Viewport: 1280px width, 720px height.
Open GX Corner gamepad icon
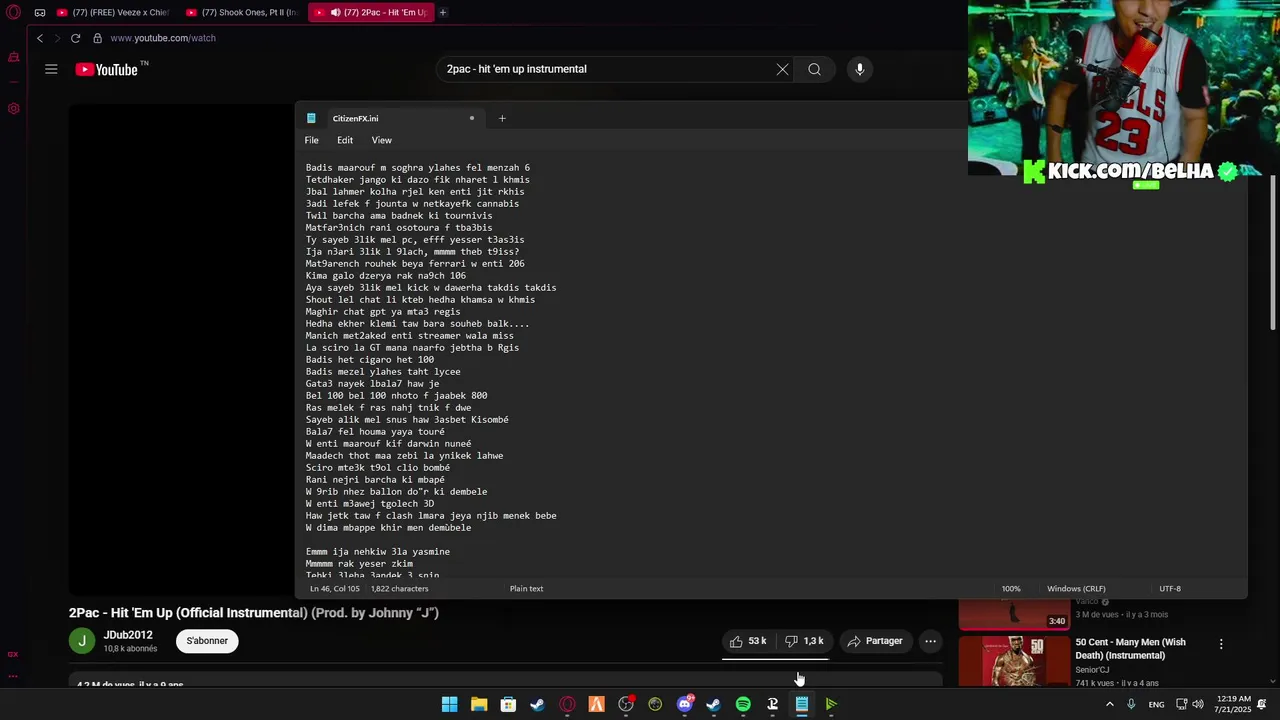pyautogui.click(x=40, y=13)
